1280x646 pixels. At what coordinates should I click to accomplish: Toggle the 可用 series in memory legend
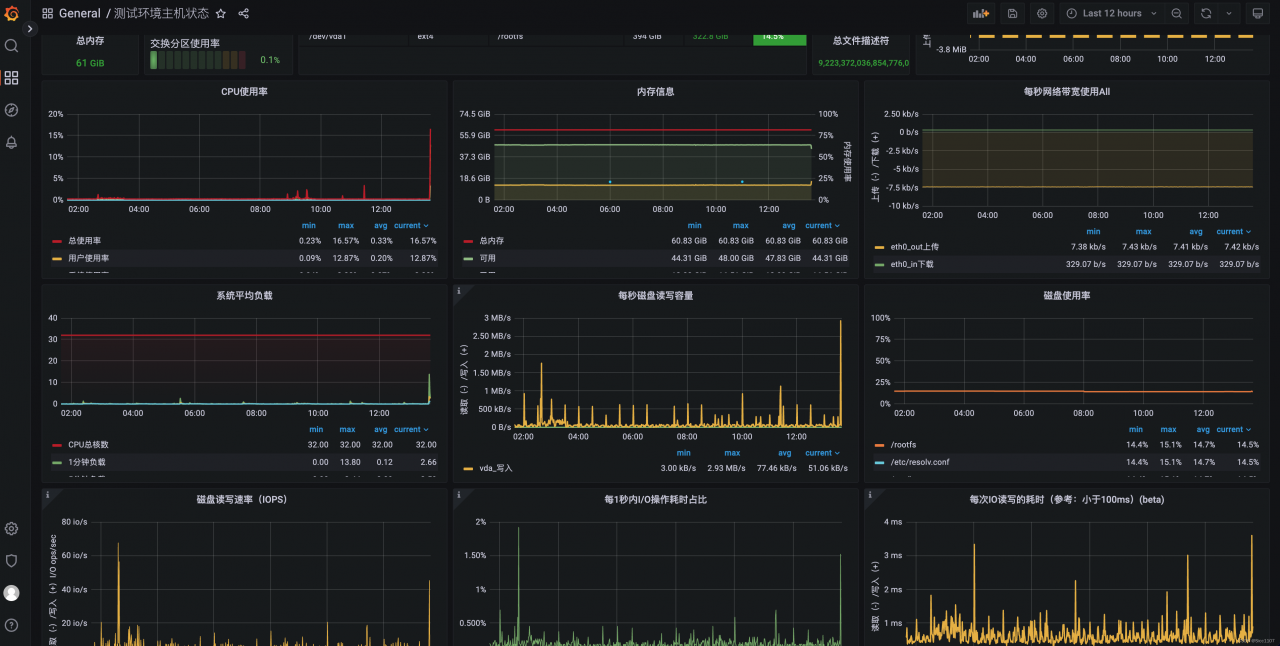[487, 257]
